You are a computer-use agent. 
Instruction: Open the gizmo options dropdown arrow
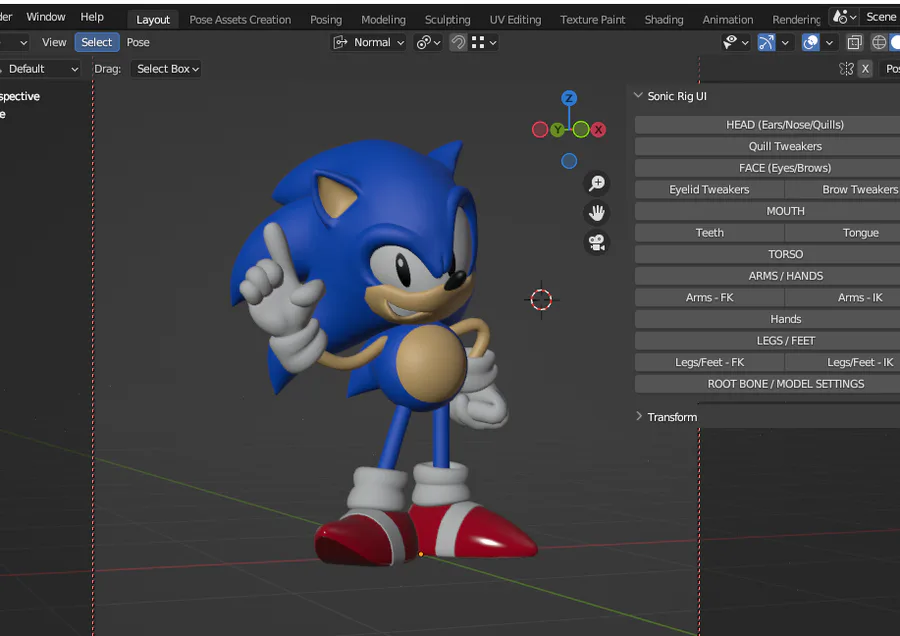pos(785,42)
